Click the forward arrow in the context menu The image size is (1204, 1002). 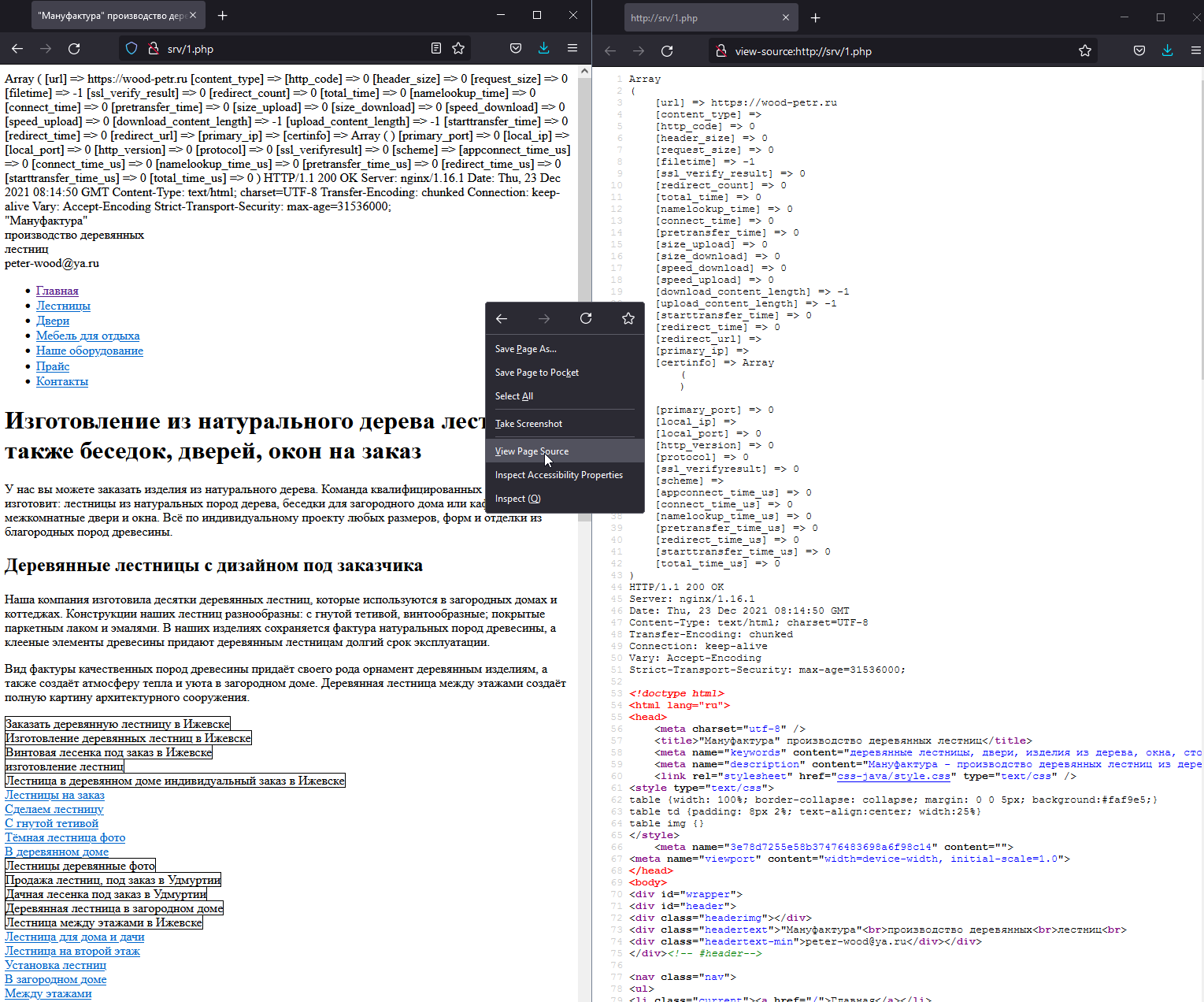click(x=544, y=318)
